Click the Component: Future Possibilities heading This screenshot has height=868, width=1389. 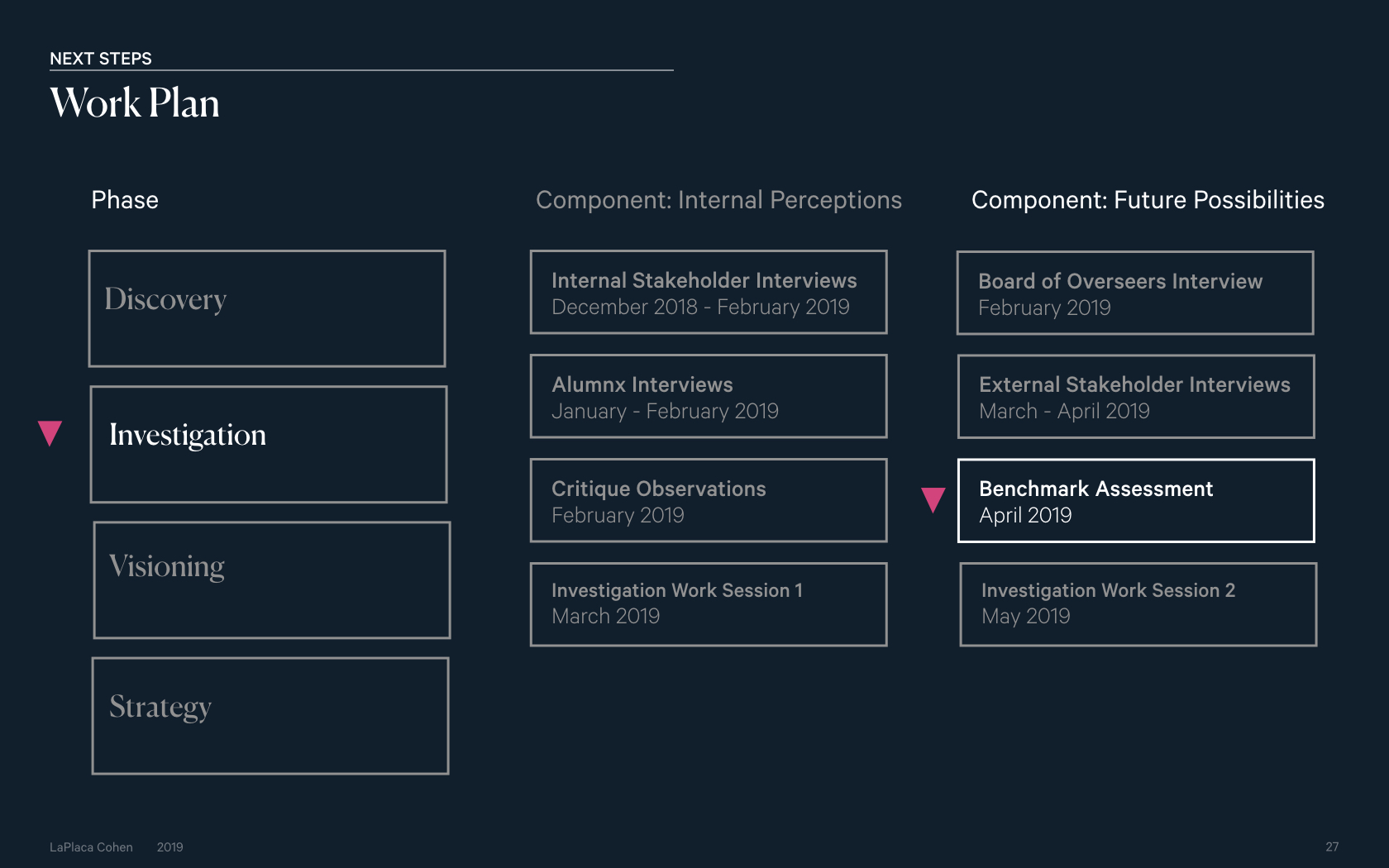1148,200
